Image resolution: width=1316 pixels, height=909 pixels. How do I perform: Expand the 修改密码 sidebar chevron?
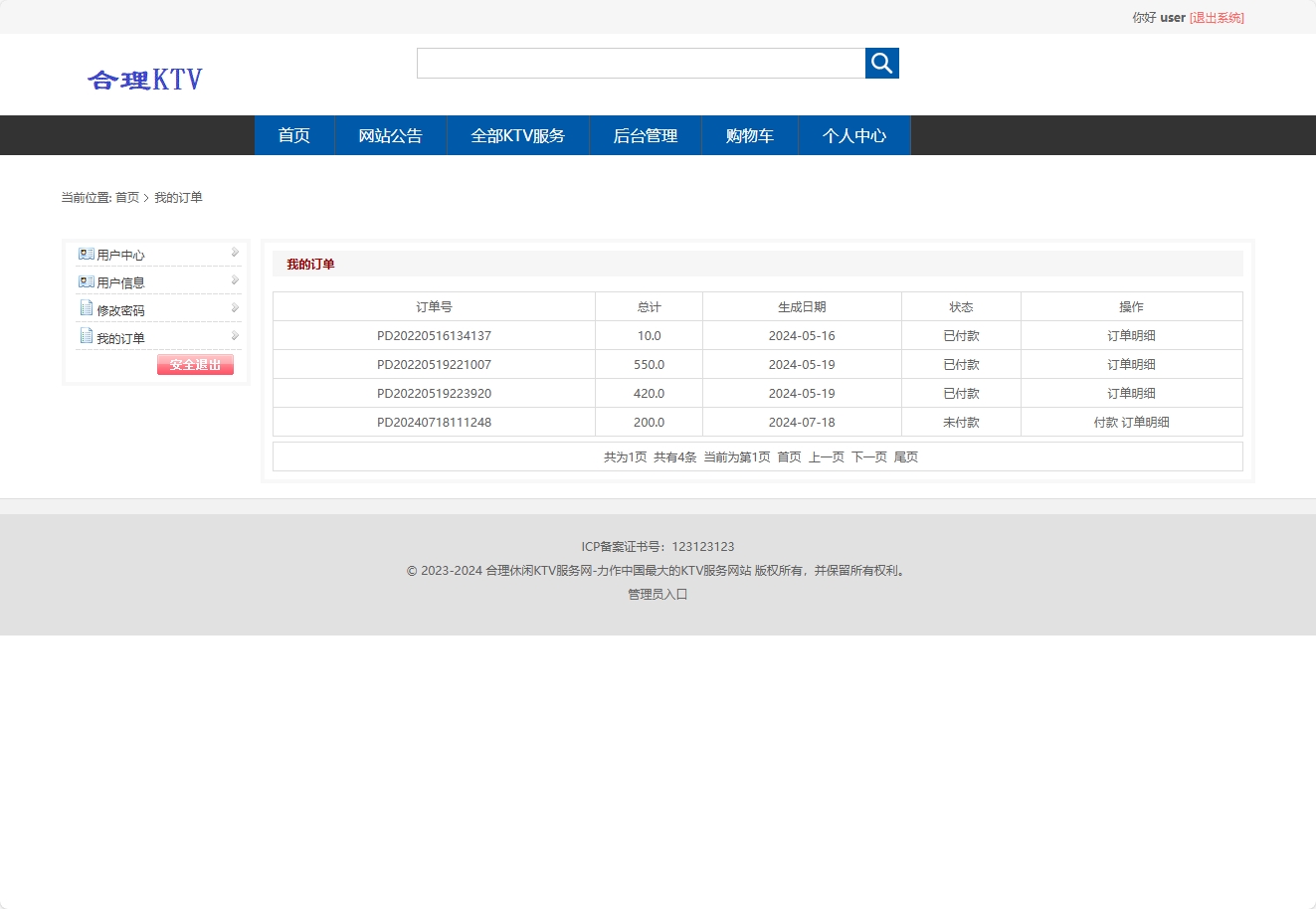coord(235,309)
